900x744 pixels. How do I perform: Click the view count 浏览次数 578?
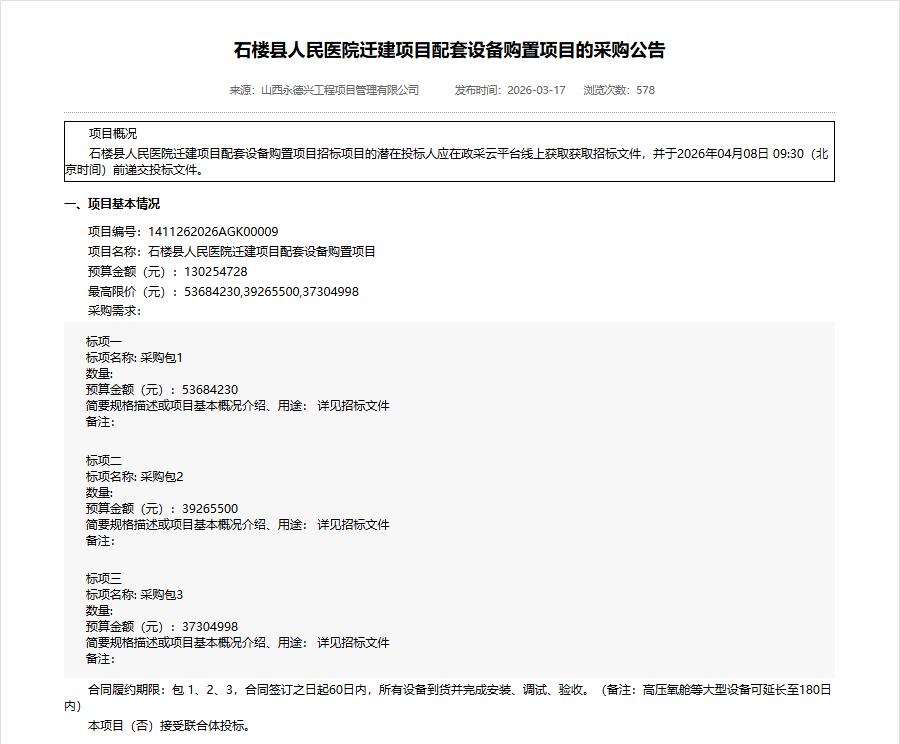[619, 90]
